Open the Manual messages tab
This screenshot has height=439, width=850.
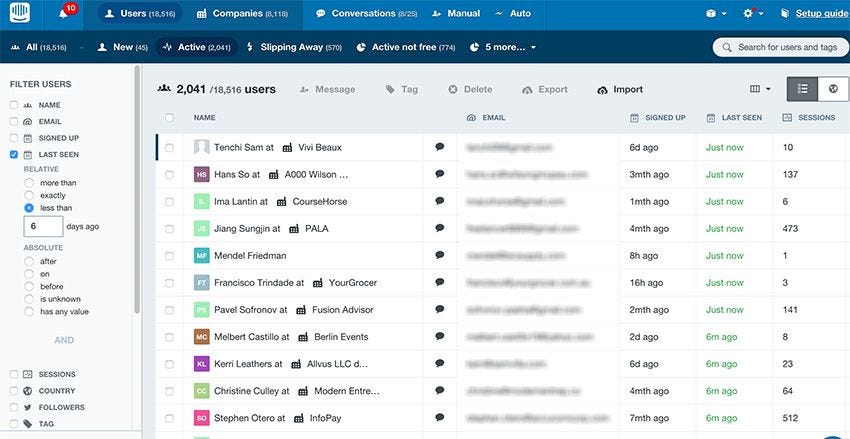click(x=455, y=14)
